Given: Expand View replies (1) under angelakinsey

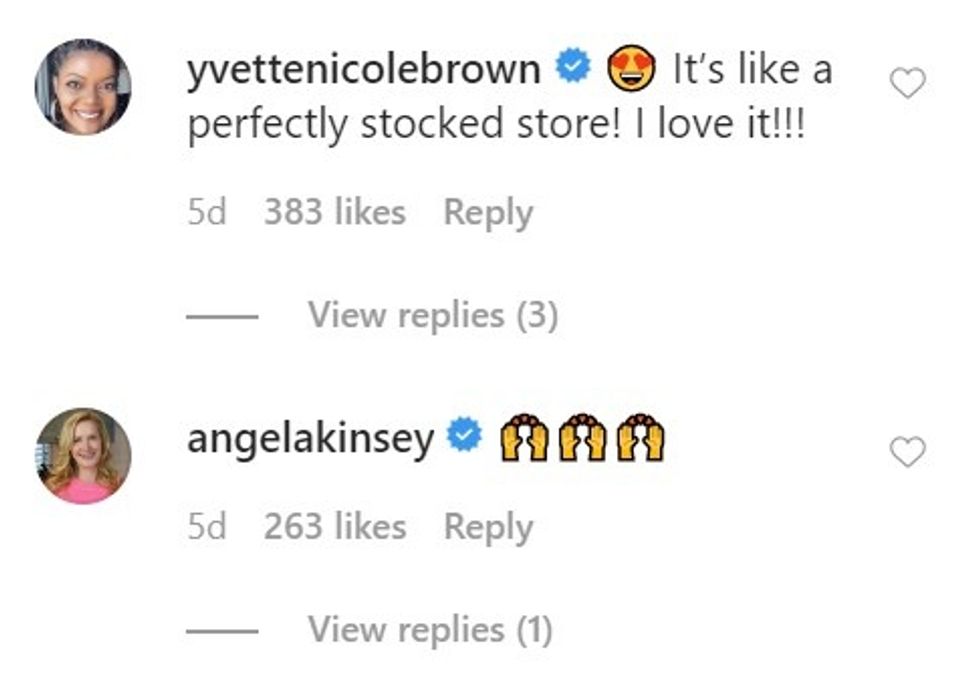Looking at the screenshot, I should (430, 630).
